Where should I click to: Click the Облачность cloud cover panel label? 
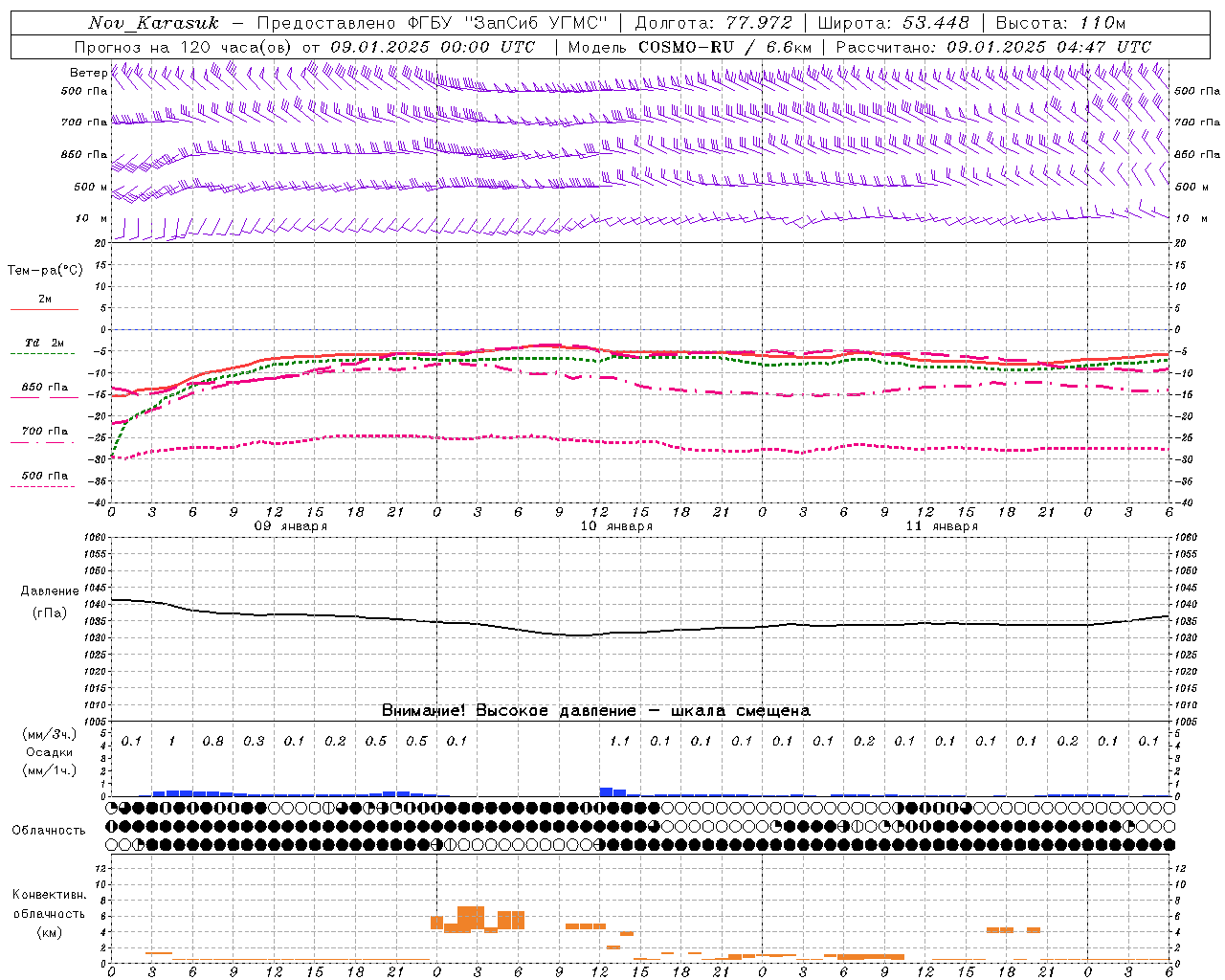coord(49,831)
